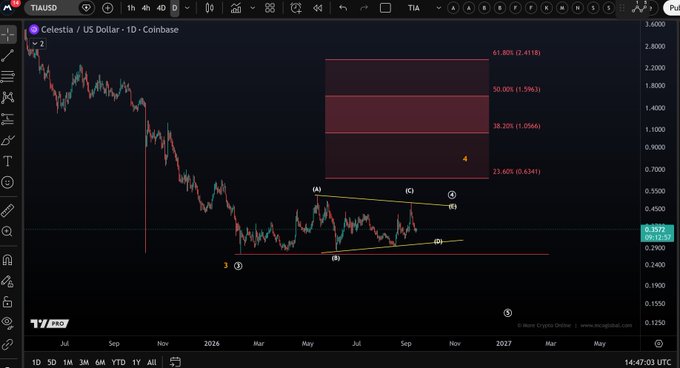Toggle lock all drawing tools
Viewport: 680px width, 368px height.
coord(8,302)
